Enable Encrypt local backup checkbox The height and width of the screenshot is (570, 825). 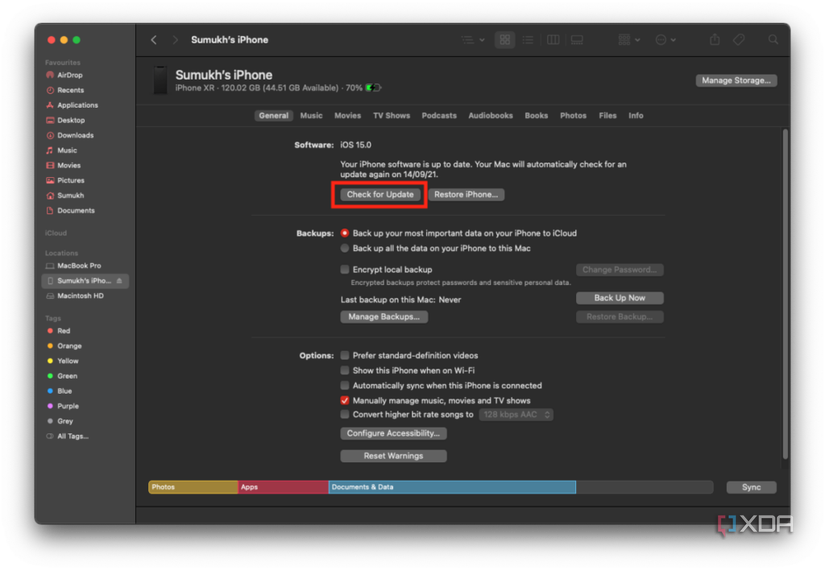[x=345, y=269]
